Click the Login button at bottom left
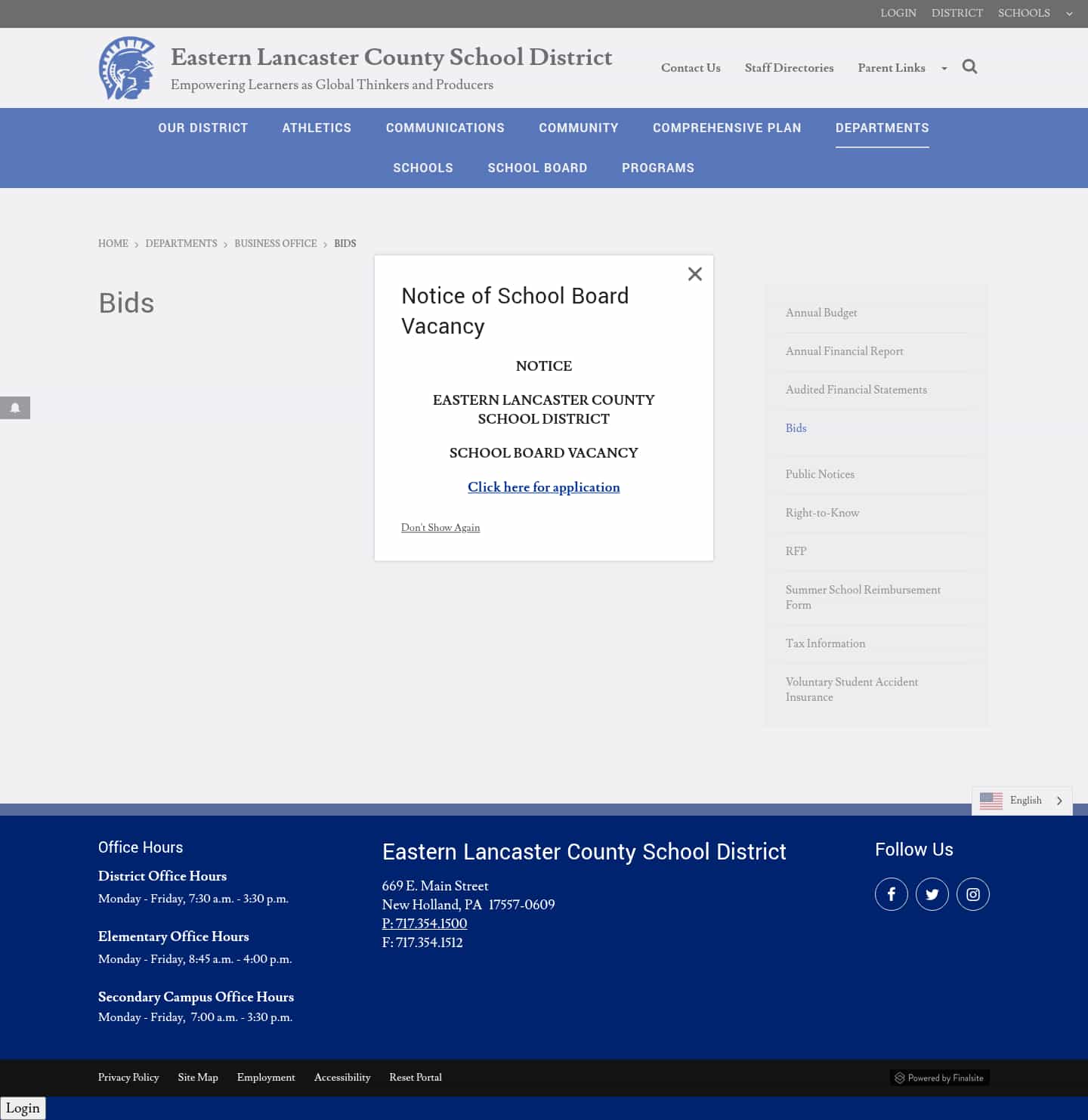The width and height of the screenshot is (1088, 1120). [23, 1108]
